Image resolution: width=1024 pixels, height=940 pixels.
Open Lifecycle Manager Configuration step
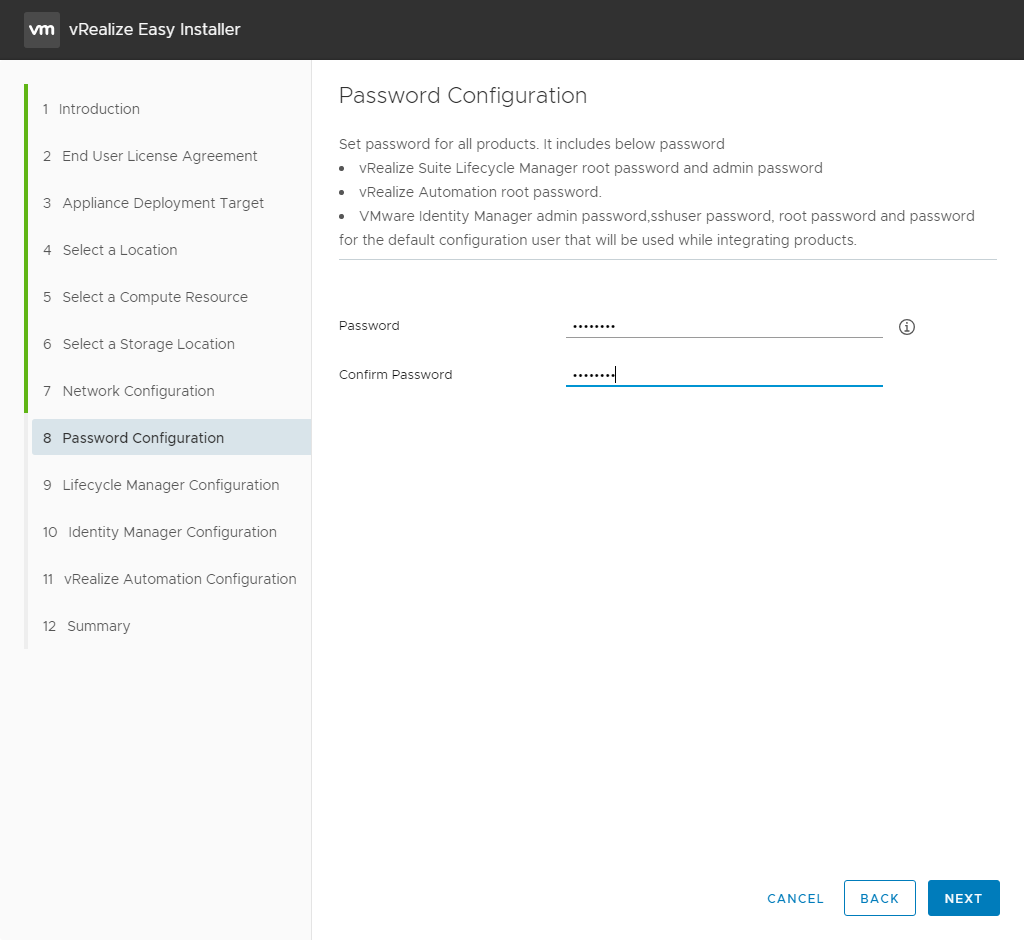coord(161,485)
